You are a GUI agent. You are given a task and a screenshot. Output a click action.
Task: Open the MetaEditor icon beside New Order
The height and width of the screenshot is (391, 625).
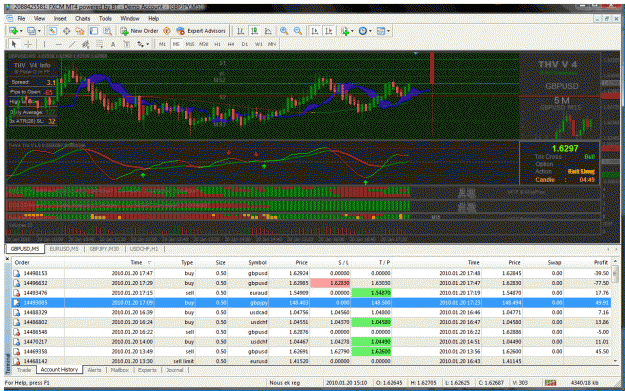[x=167, y=31]
